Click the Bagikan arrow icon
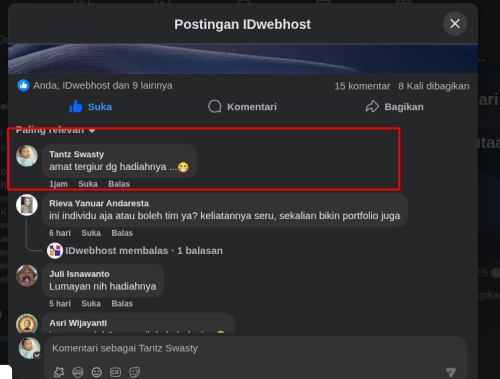Image resolution: width=500 pixels, height=379 pixels. pos(372,107)
